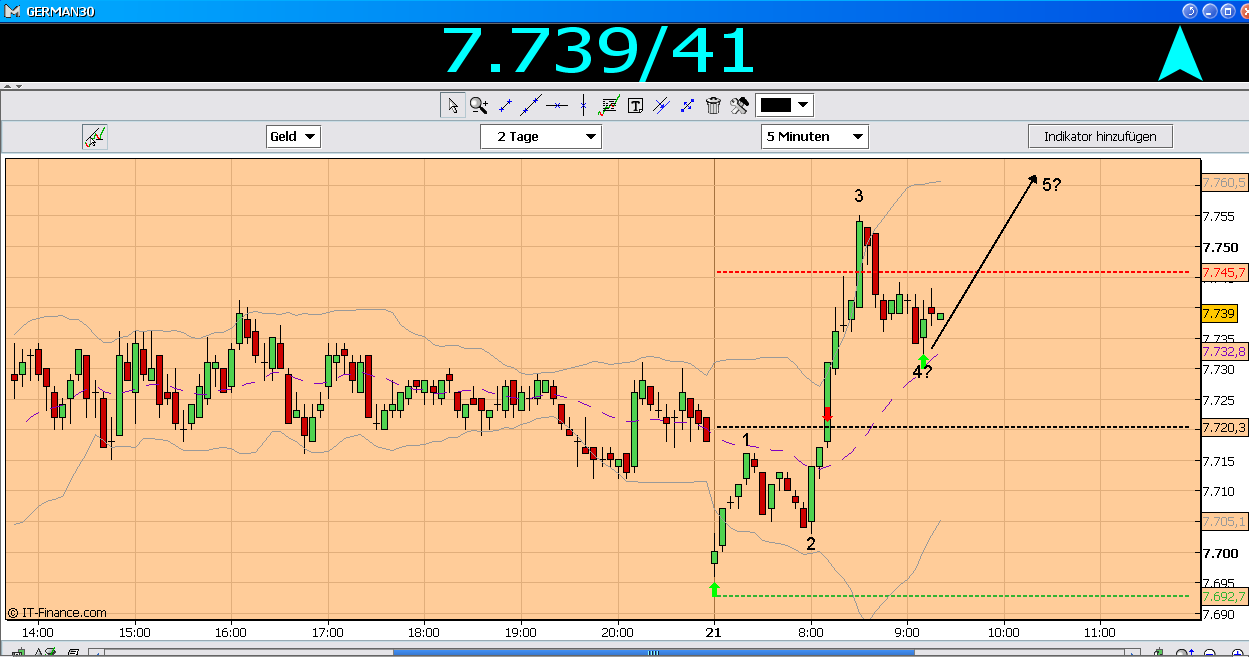Click the 7.745,7 red level label
Screen dimensions: 1249x657
[1224, 272]
